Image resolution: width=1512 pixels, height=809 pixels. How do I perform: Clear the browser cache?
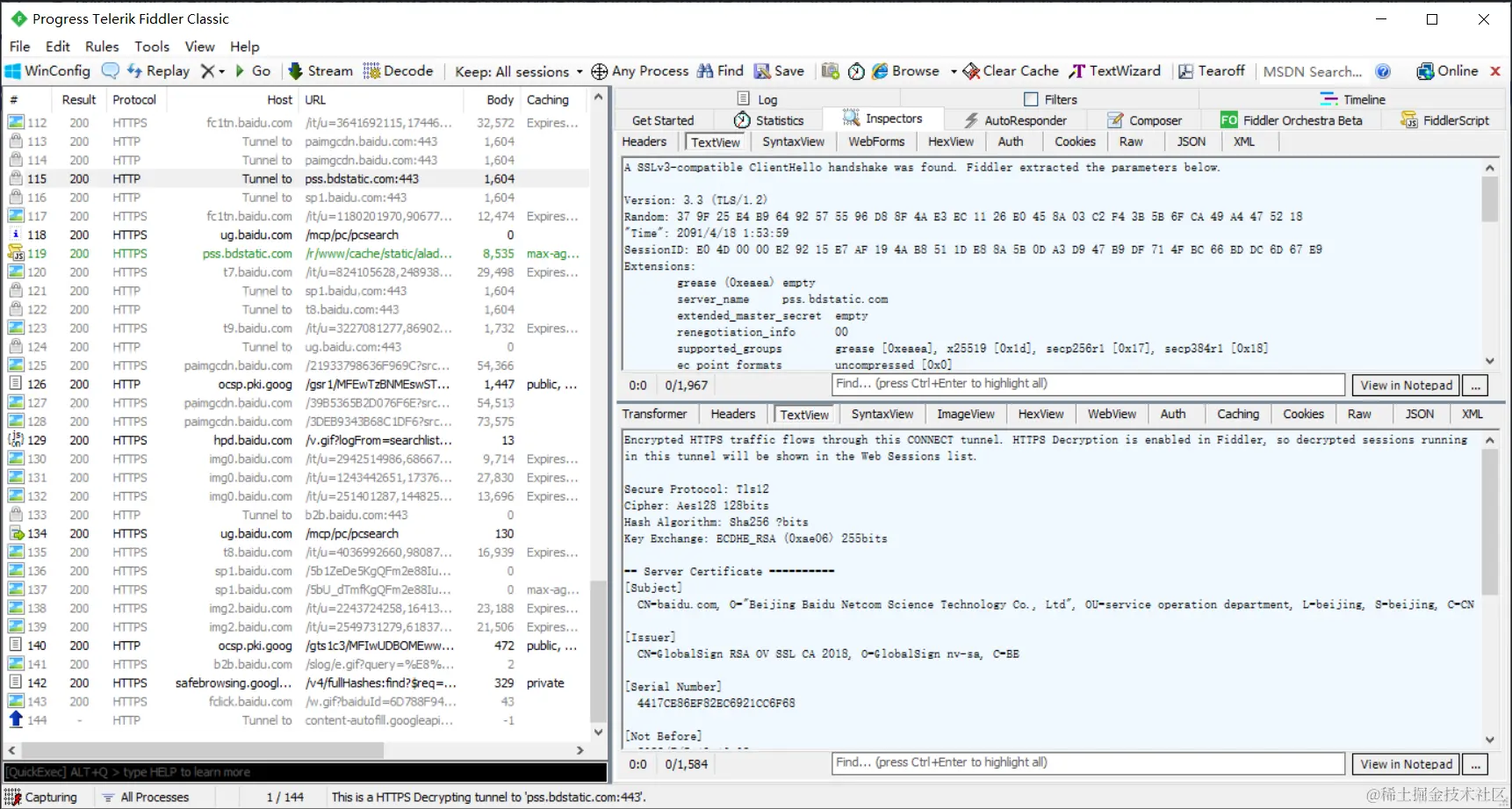point(1011,71)
